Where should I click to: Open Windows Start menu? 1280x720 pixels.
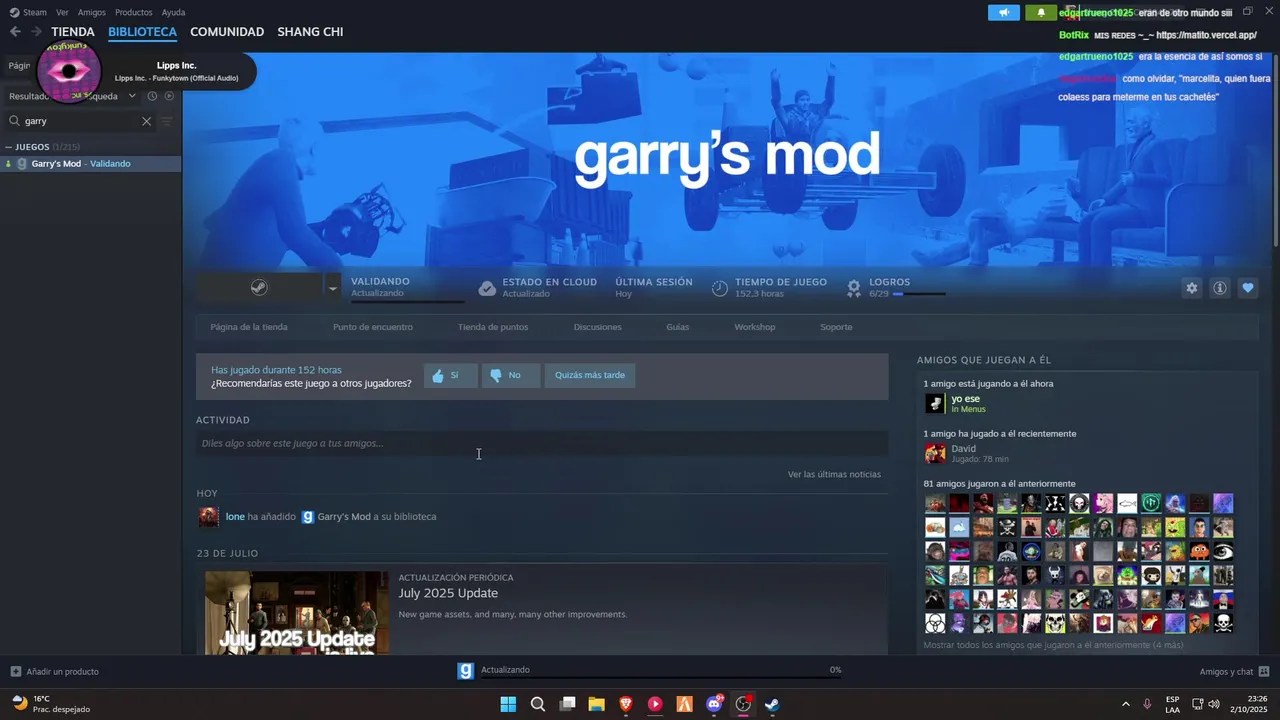pyautogui.click(x=508, y=704)
